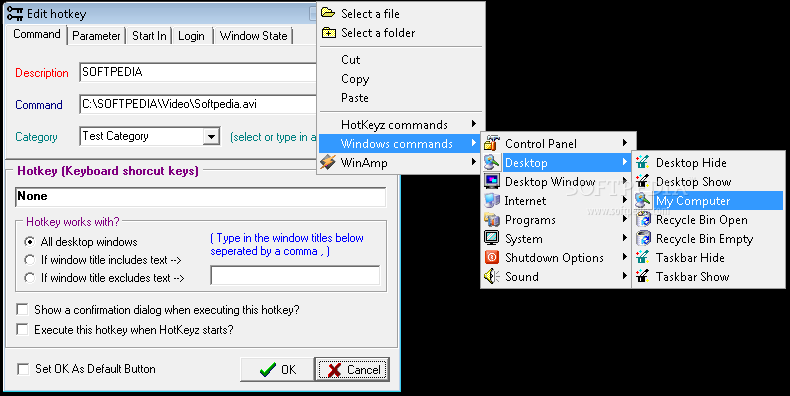790x396 pixels.
Task: Click the Hotkey field showing None
Action: [x=201, y=196]
